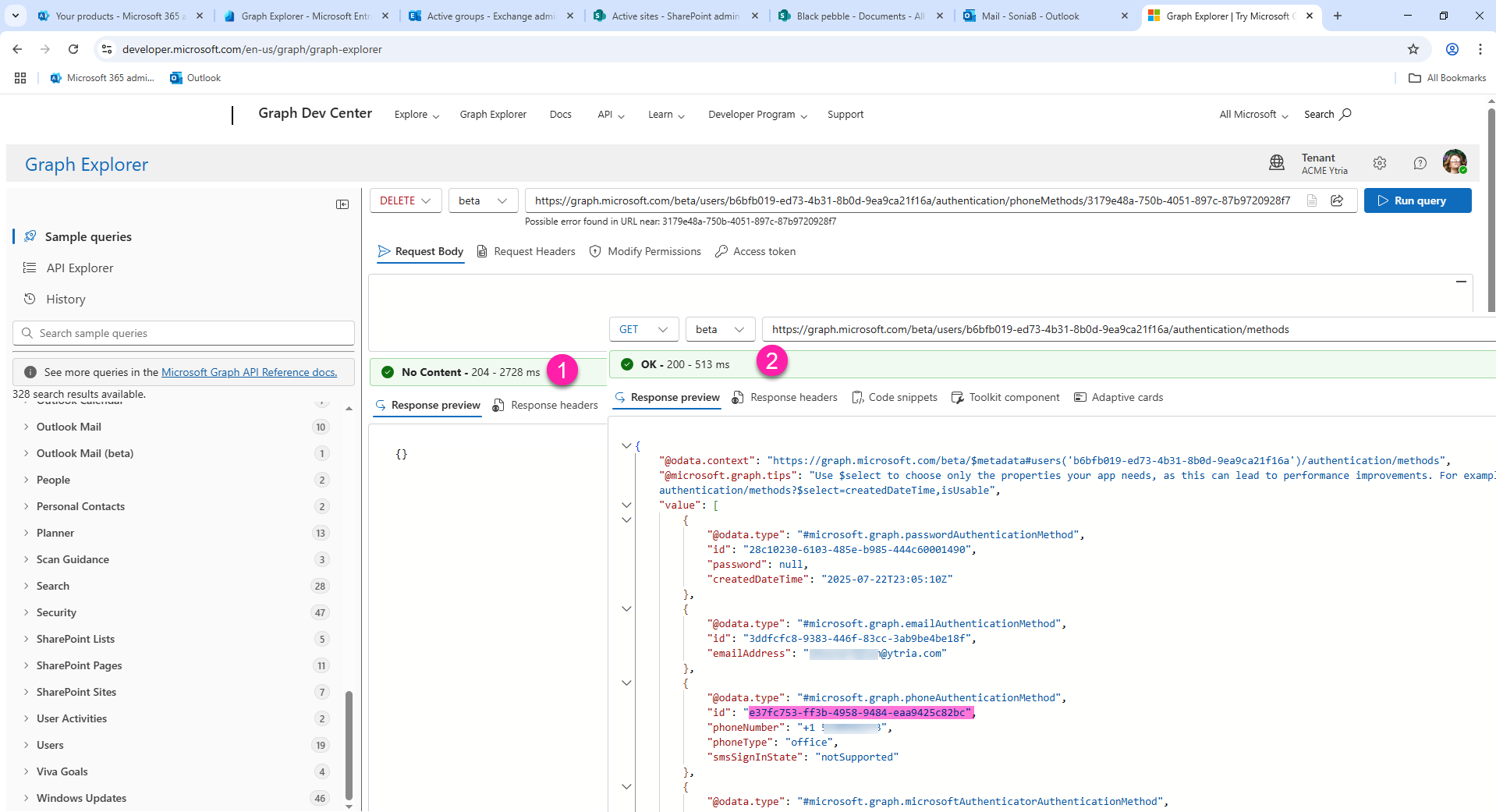Click the Tenant globe icon
Viewport: 1496px width, 812px height.
pos(1277,163)
